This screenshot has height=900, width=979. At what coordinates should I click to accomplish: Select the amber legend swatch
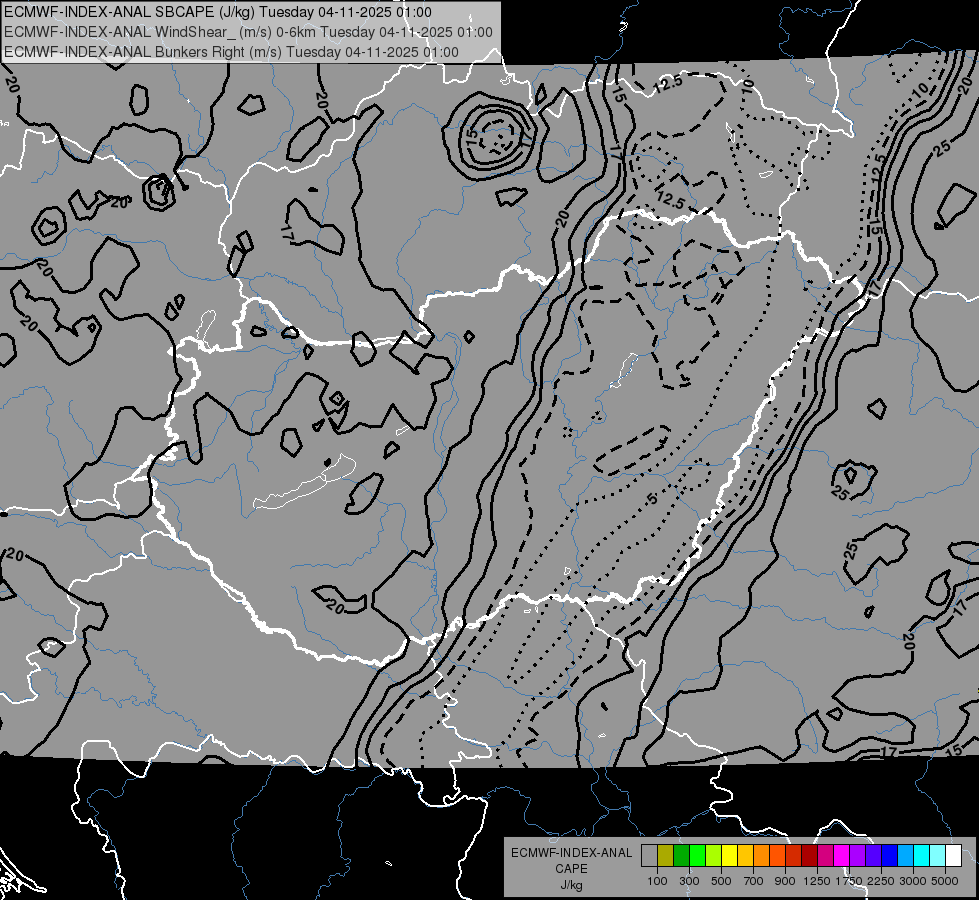(x=745, y=855)
